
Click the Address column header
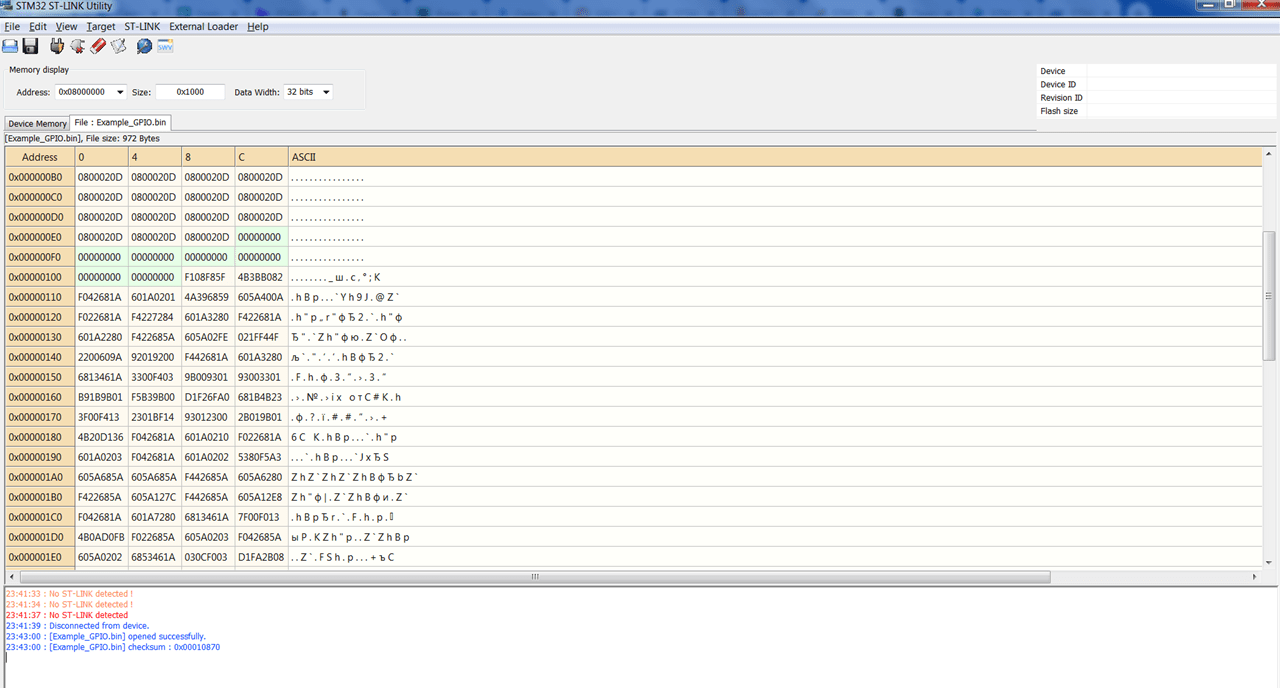pos(40,157)
